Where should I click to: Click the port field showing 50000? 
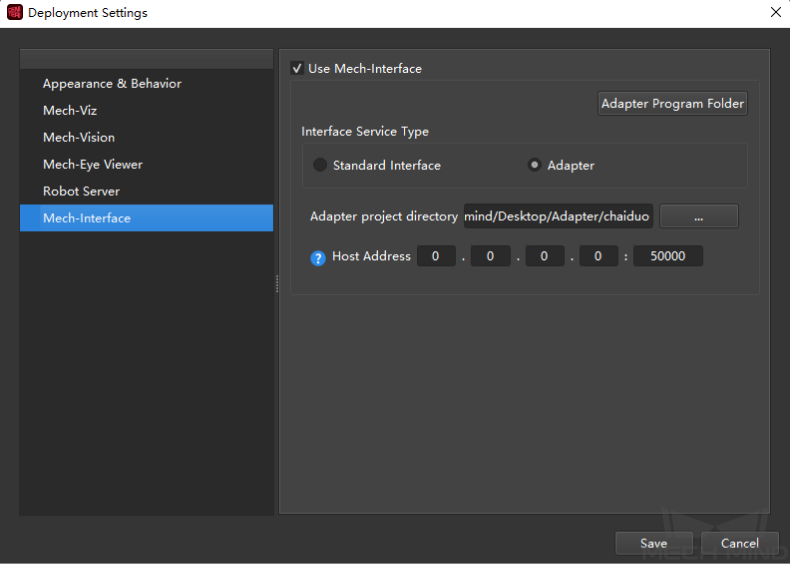tap(668, 256)
